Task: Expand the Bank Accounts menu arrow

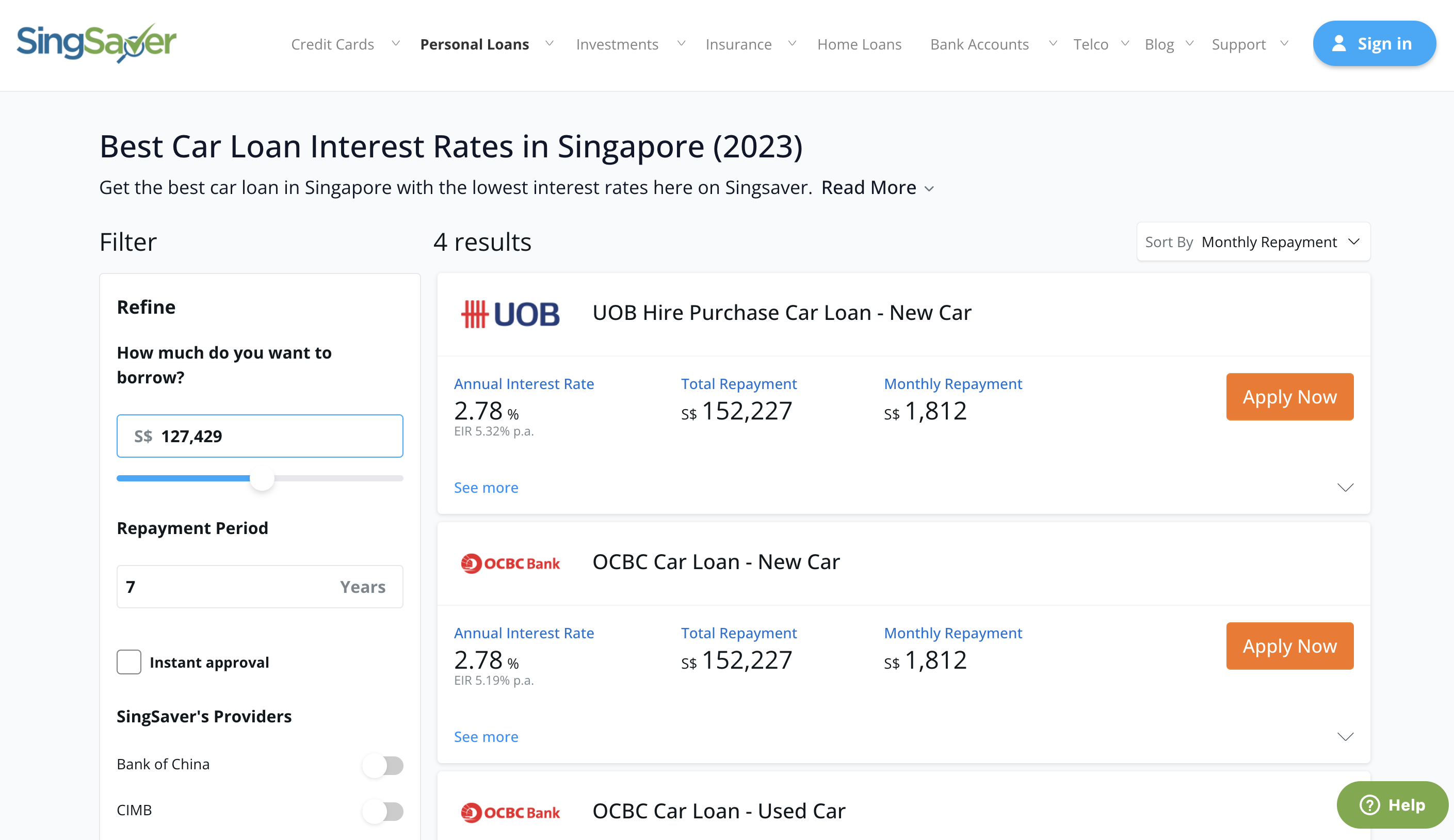Action: 1053,43
